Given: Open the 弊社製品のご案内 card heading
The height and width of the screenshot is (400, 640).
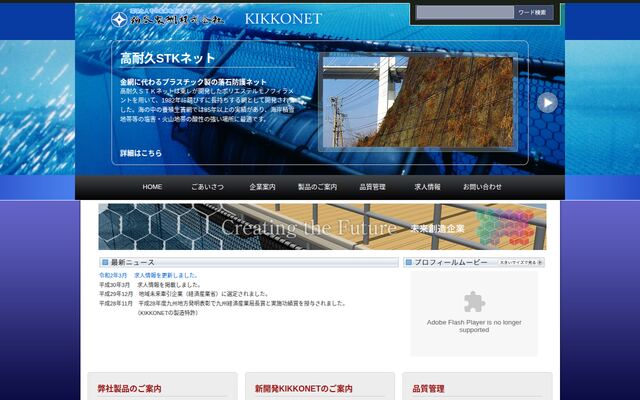Looking at the screenshot, I should click(129, 389).
